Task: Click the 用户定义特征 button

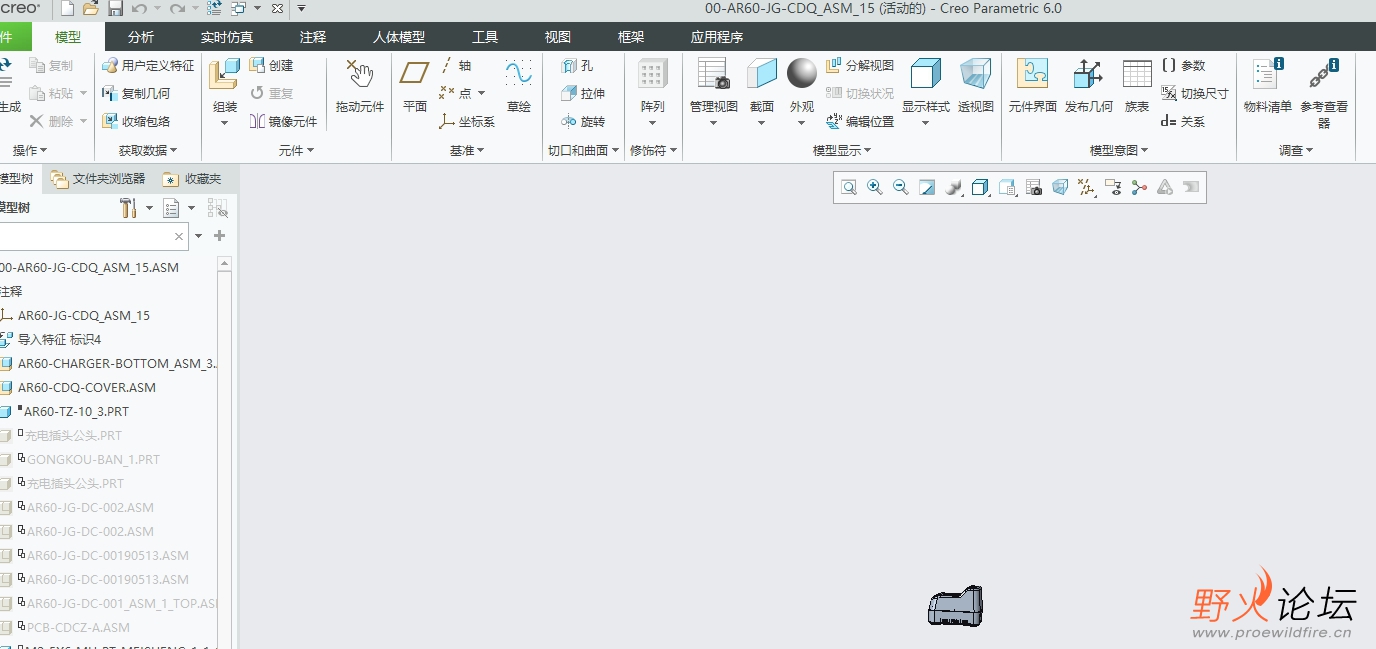Action: coord(148,65)
